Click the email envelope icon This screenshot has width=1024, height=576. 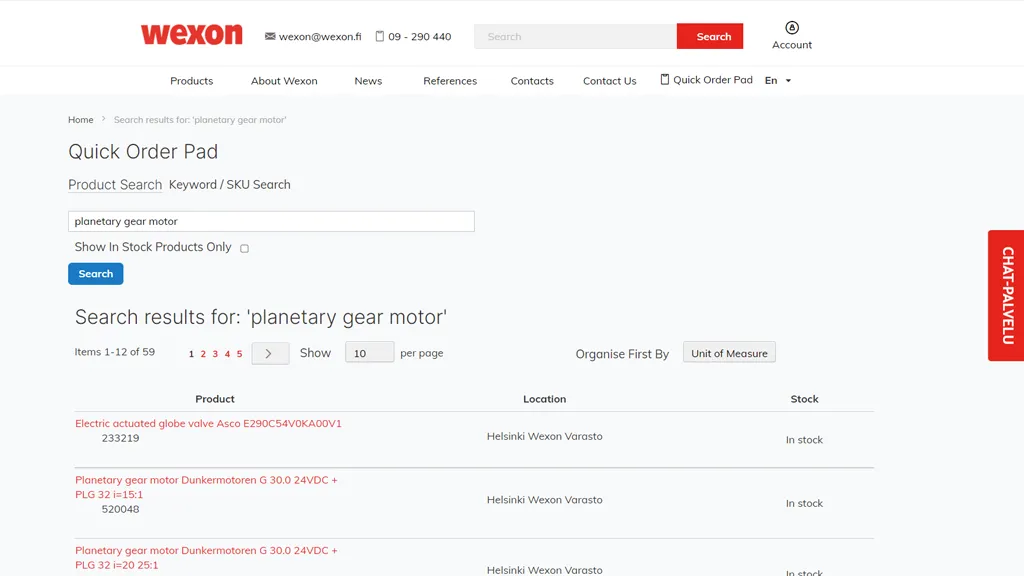[x=270, y=37]
